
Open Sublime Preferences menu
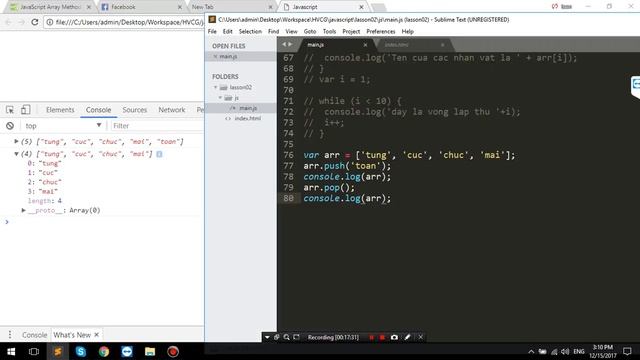(x=381, y=31)
